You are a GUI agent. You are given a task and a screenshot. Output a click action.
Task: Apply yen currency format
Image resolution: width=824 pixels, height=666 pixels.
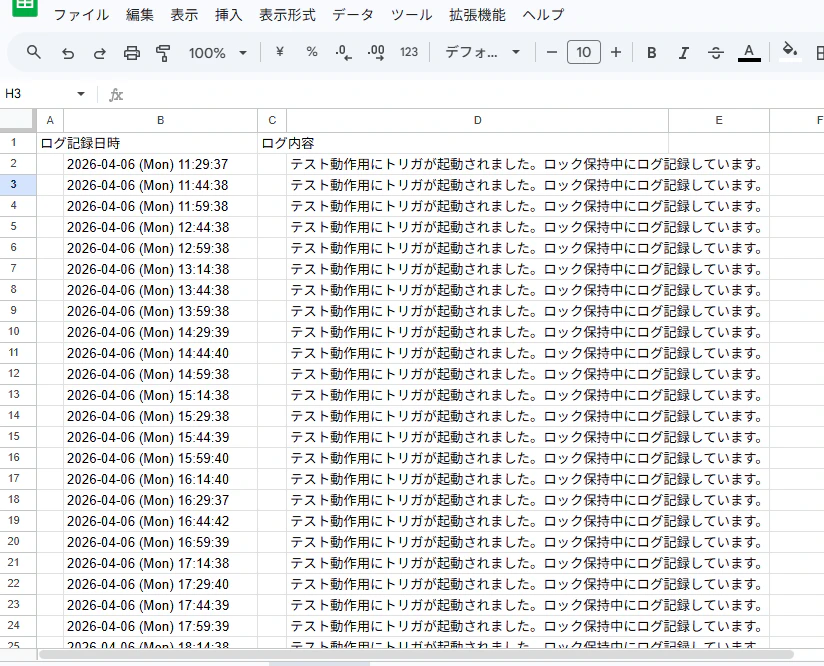[x=280, y=52]
